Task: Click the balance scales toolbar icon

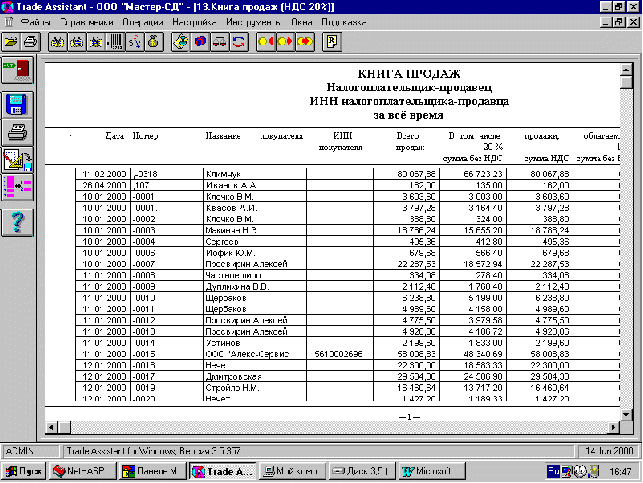Action: tap(219, 42)
